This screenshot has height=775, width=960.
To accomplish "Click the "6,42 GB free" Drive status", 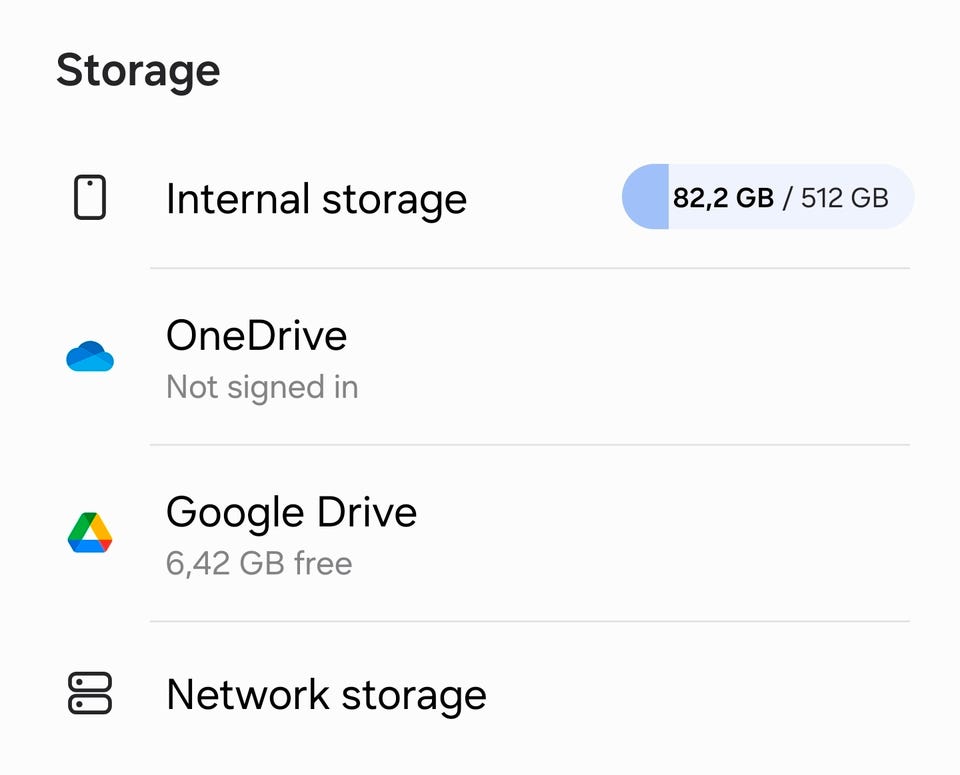I will [x=259, y=564].
